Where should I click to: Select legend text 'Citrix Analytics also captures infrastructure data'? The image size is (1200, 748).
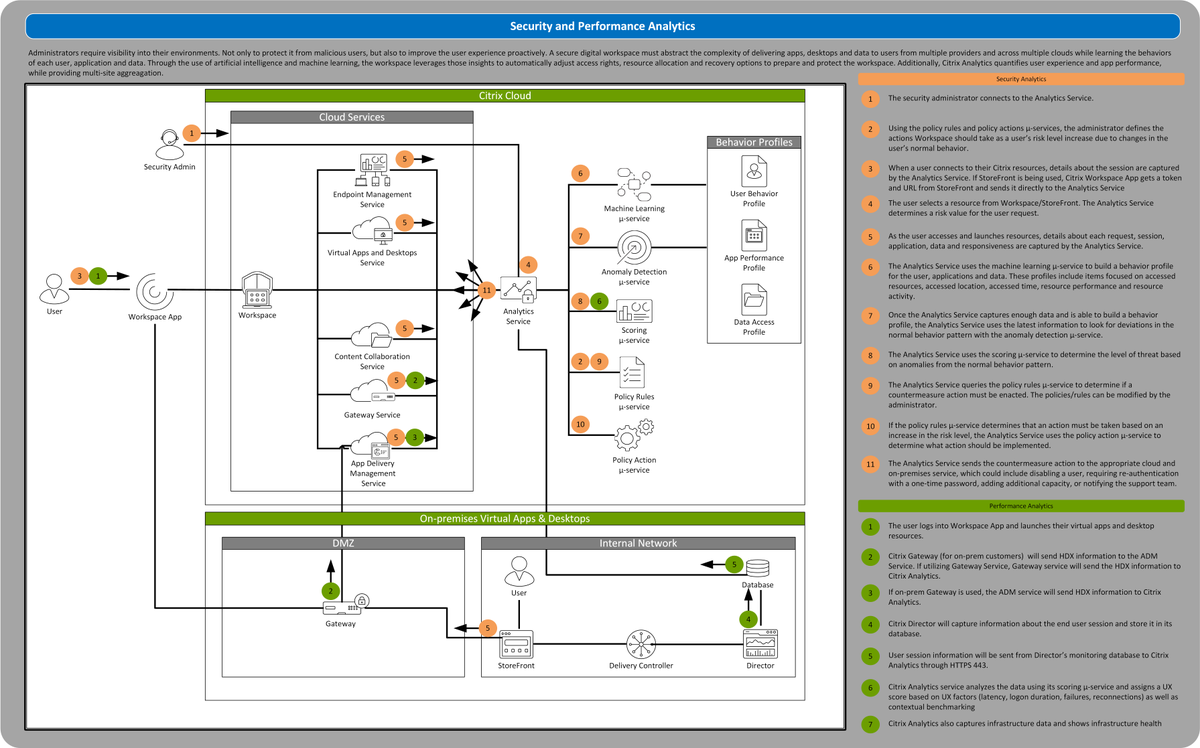1024,722
